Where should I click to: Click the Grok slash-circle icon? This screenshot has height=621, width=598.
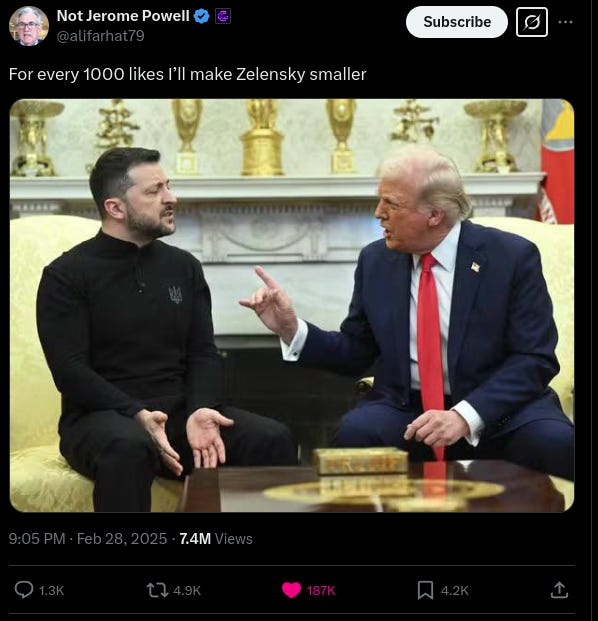[532, 22]
